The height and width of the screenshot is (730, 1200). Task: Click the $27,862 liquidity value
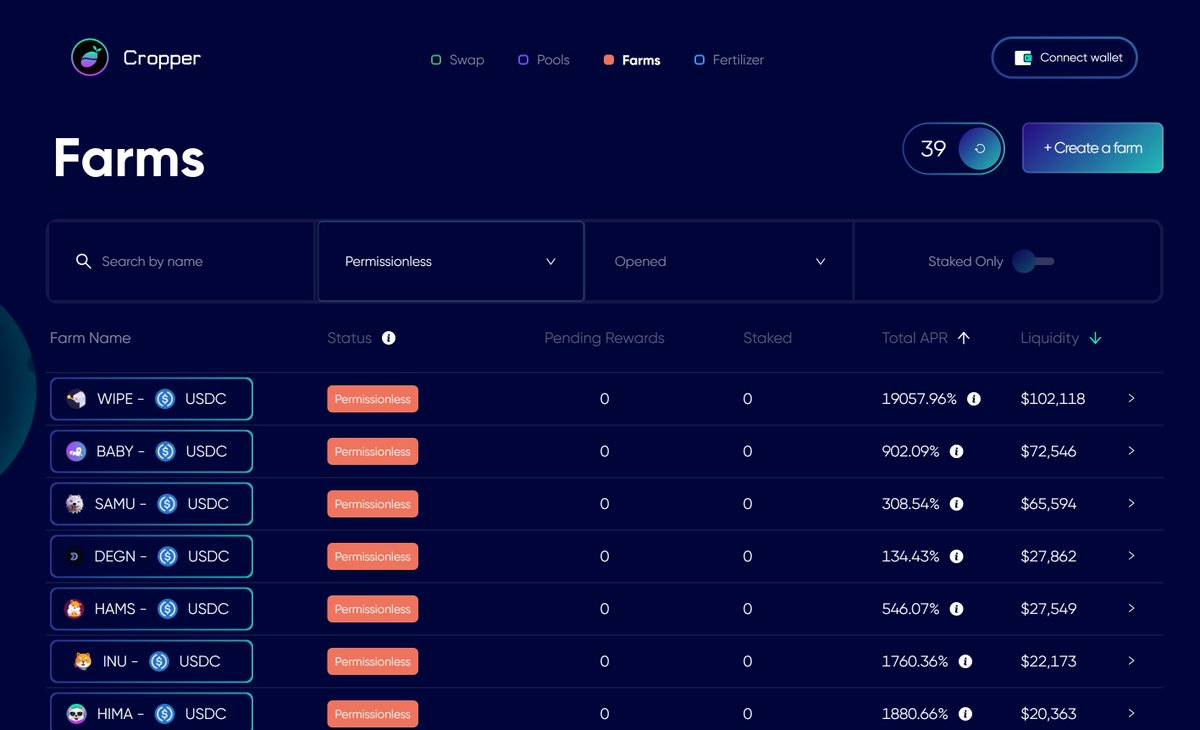coord(1048,557)
